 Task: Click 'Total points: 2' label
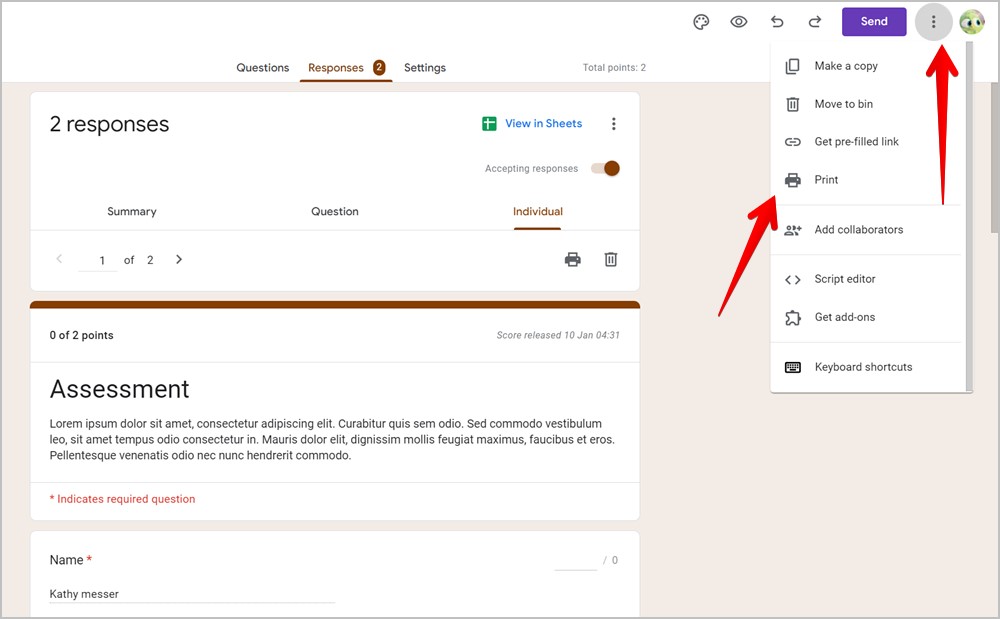point(614,68)
